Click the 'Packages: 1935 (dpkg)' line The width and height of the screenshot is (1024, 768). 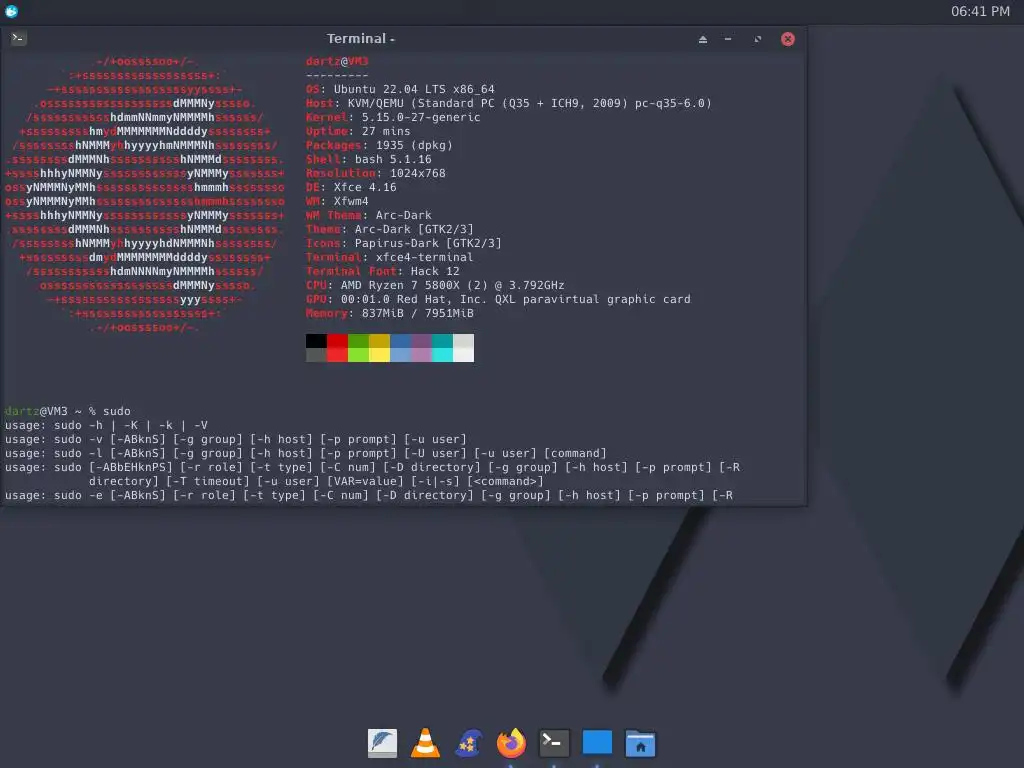379,146
